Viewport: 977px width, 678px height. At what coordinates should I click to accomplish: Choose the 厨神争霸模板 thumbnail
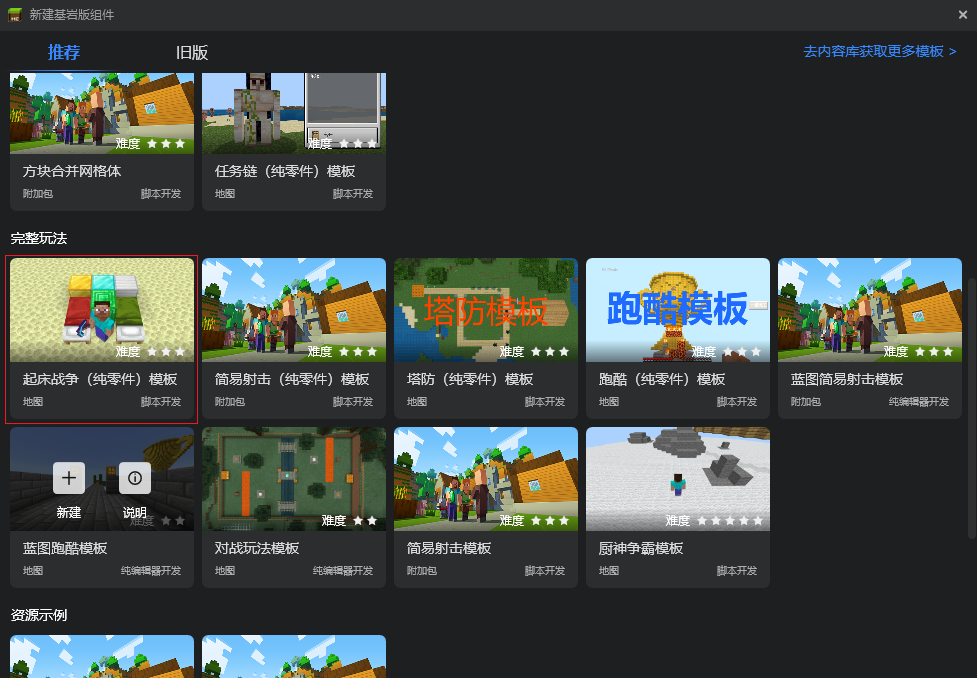678,479
